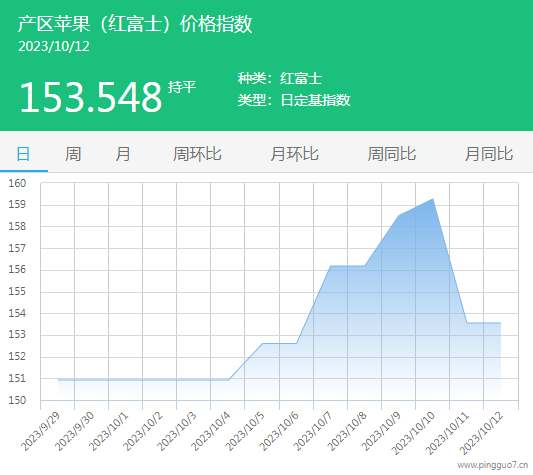
Task: Open the 周环比 tab
Action: 197,154
